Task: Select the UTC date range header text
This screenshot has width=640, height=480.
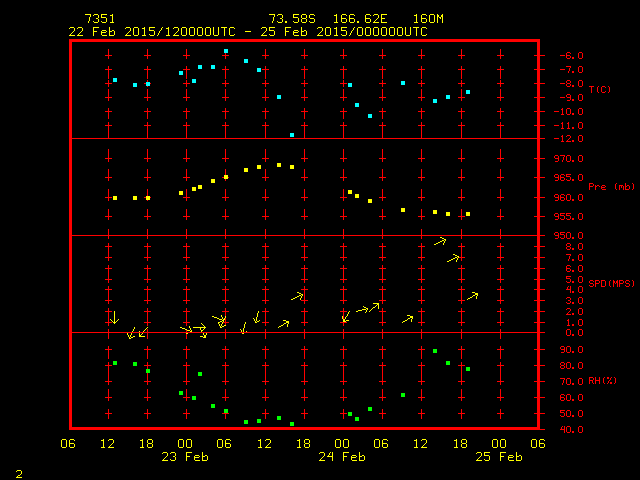Action: (248, 32)
